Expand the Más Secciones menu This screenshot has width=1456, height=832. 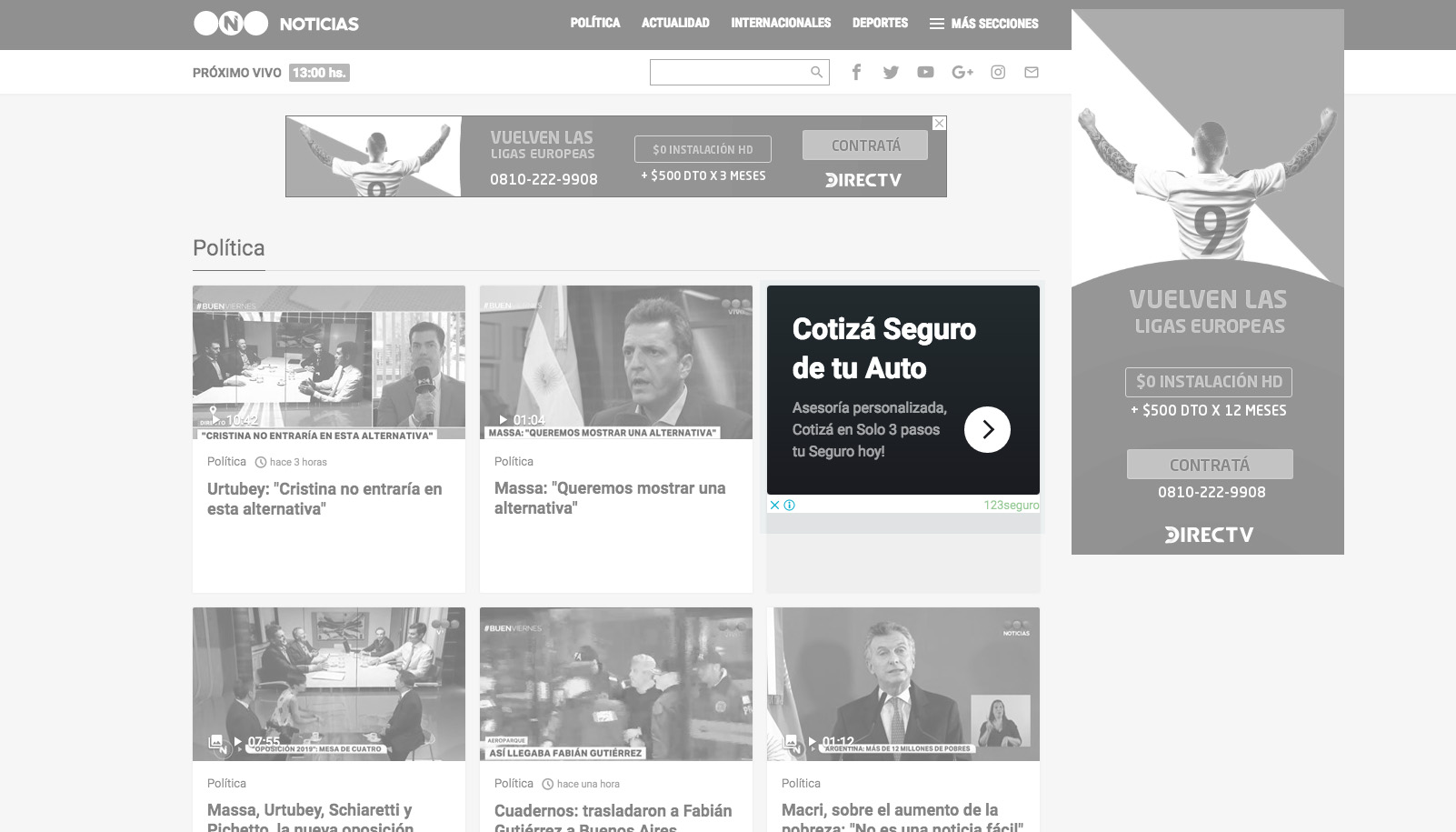[x=983, y=24]
